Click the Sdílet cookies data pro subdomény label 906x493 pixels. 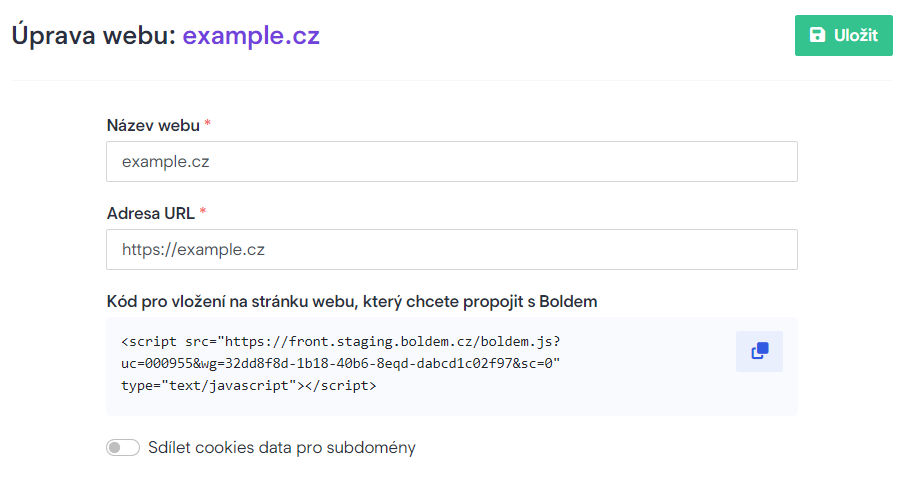point(282,447)
